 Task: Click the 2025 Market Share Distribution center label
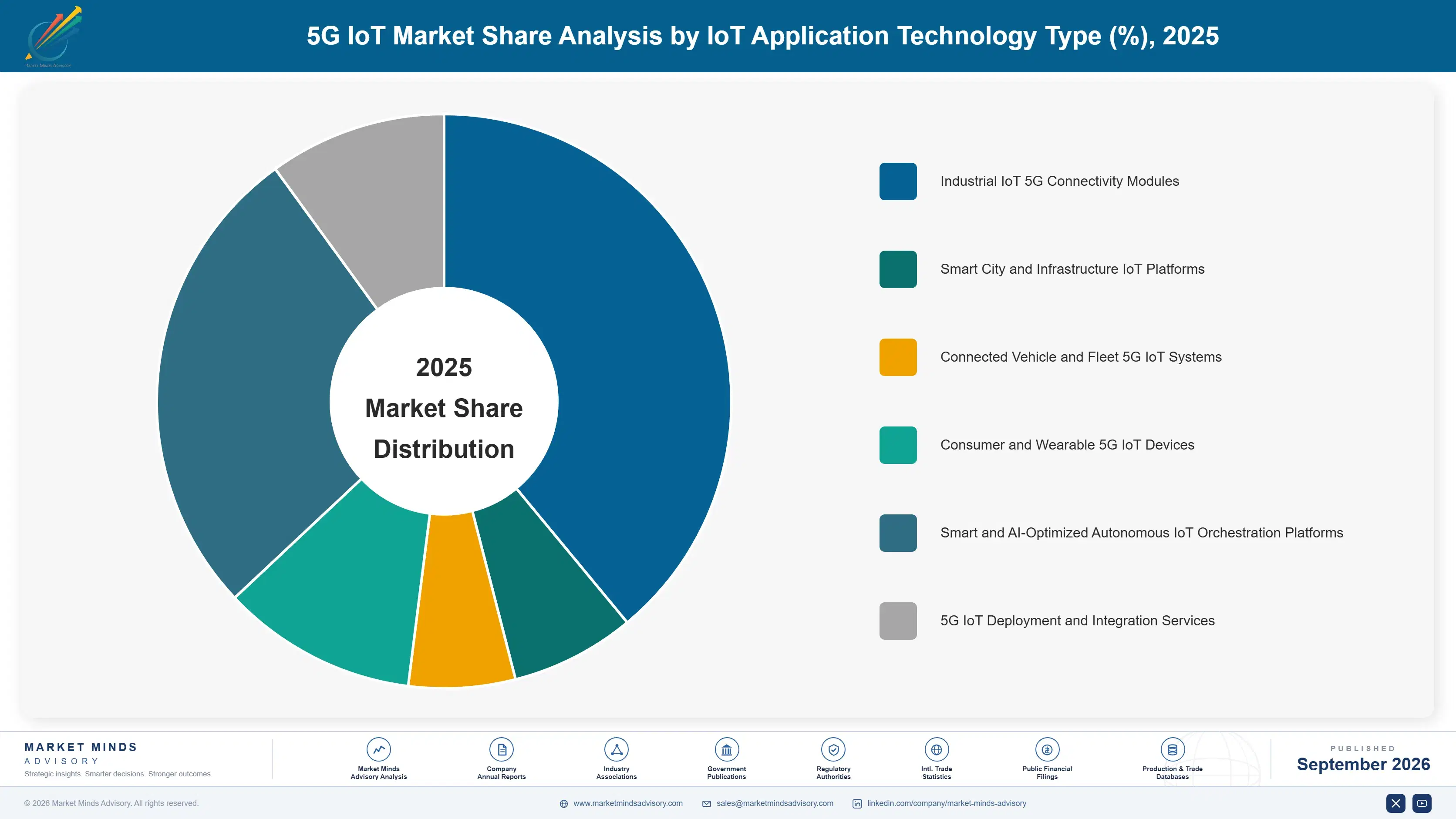pos(444,408)
